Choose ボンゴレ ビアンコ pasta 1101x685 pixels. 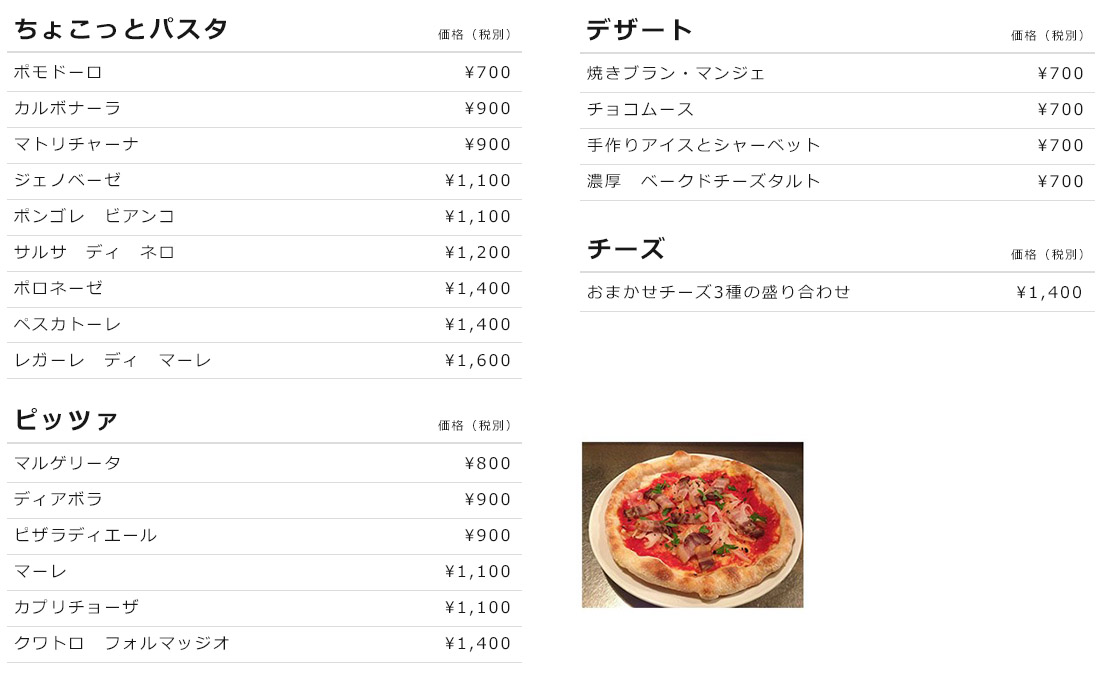pos(94,217)
